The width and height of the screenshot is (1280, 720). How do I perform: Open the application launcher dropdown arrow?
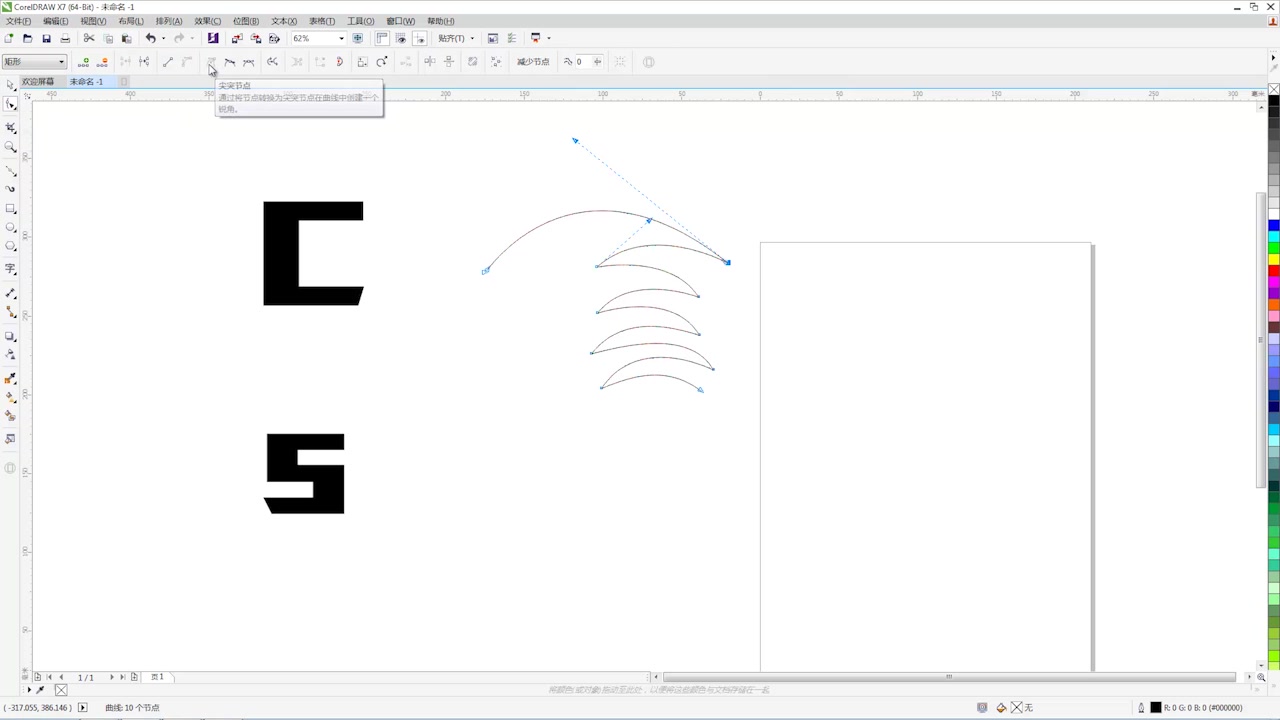point(548,38)
